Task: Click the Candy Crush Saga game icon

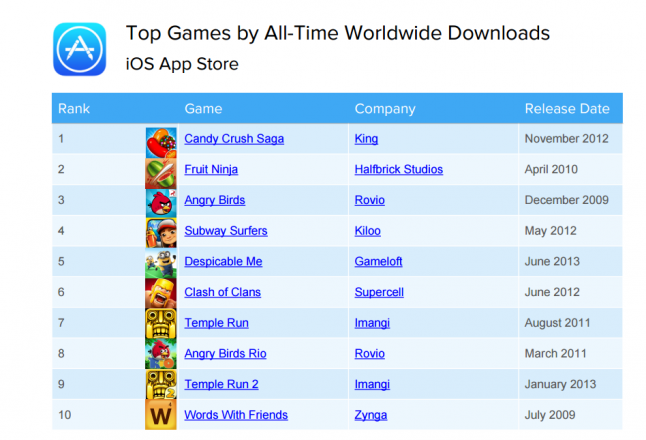Action: pos(161,140)
